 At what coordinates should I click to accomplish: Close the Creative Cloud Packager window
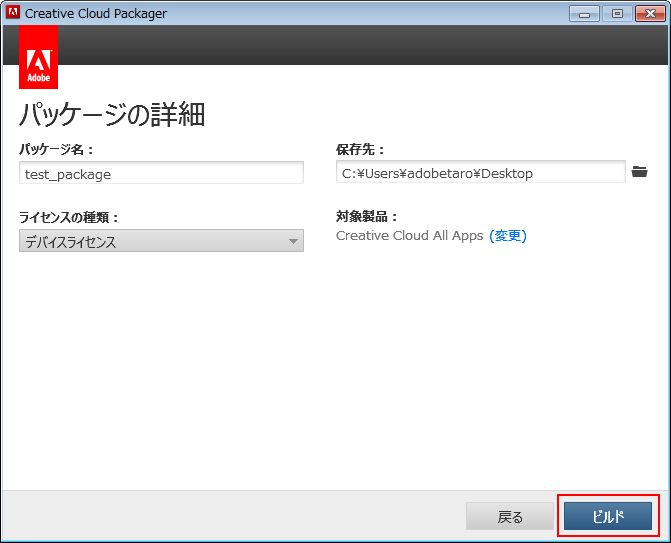click(650, 14)
